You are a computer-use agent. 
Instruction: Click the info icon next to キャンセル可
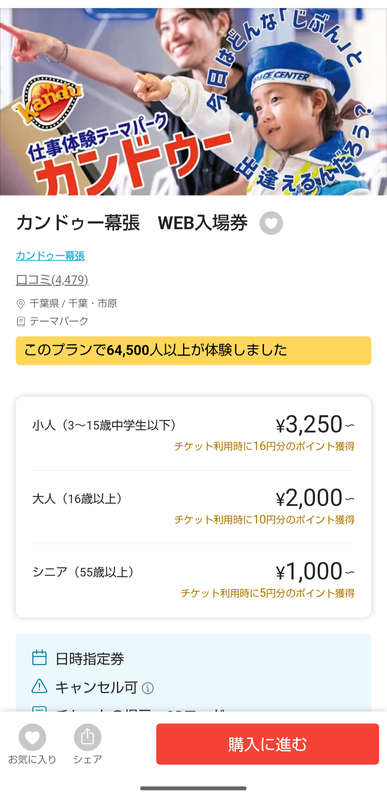pos(148,688)
